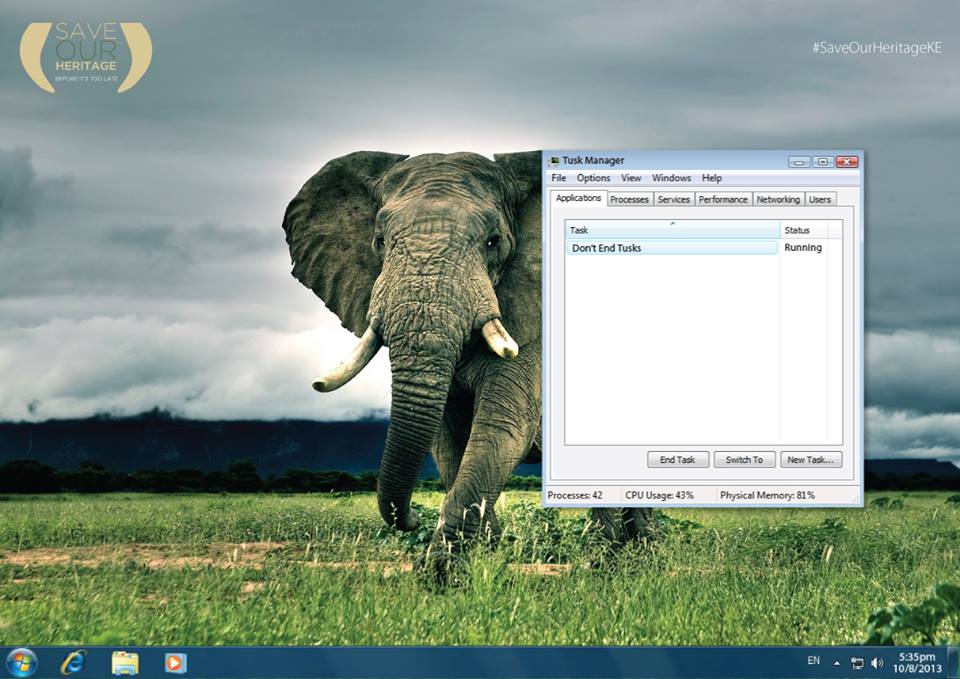Sort list by Status column header

coord(804,230)
